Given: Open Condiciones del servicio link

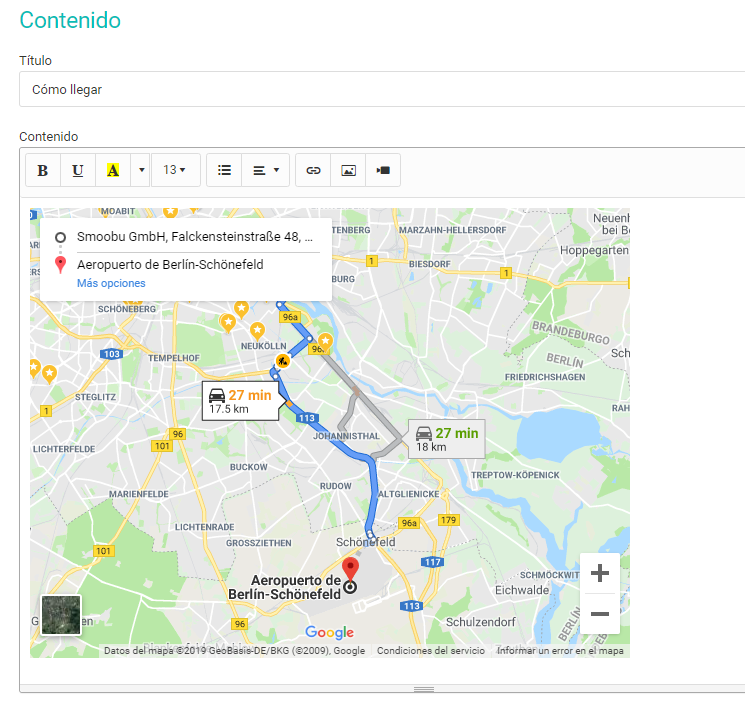Looking at the screenshot, I should (x=431, y=650).
